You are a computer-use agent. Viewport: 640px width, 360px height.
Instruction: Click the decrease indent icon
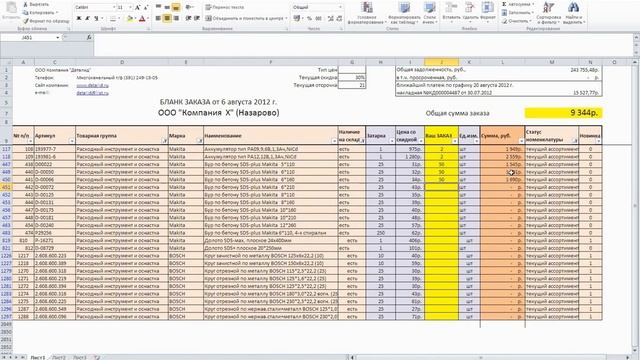(188, 18)
